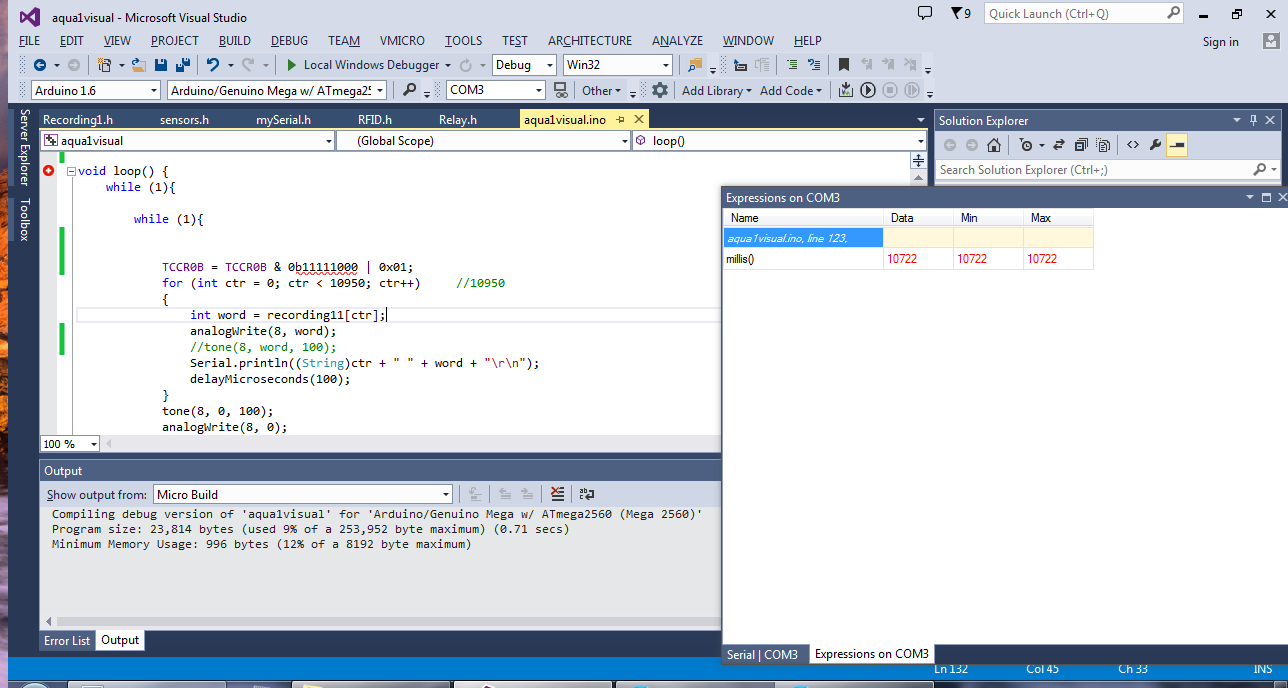Toggle Preview Selected Items in Solution Explorer
Screen dimensions: 1288x688
[1176, 145]
